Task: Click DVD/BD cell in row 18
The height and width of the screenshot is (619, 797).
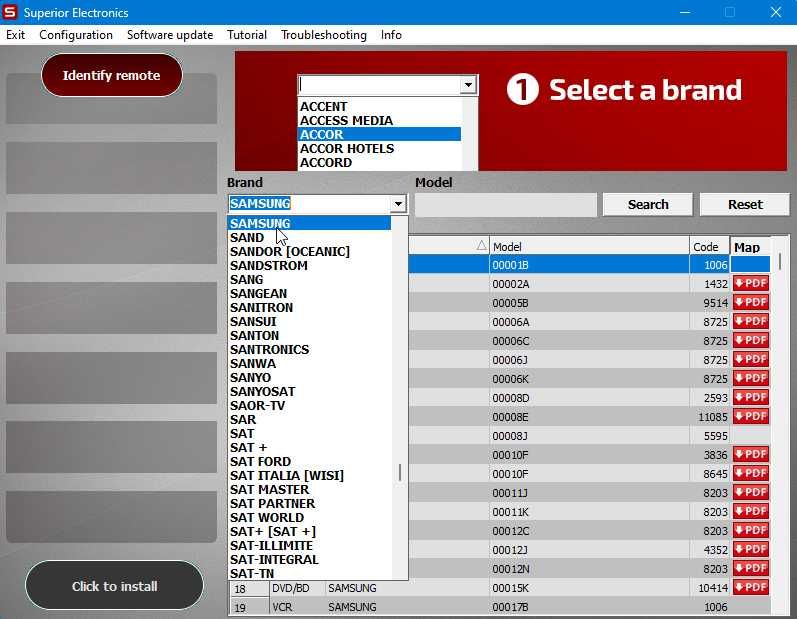Action: (x=297, y=588)
